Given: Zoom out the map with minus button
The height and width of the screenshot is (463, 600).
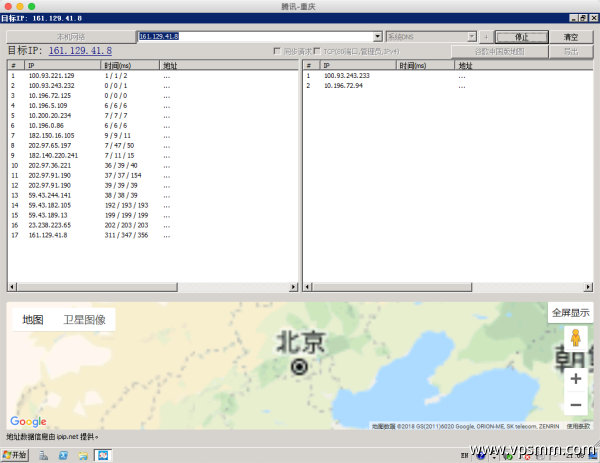Looking at the screenshot, I should coord(576,404).
